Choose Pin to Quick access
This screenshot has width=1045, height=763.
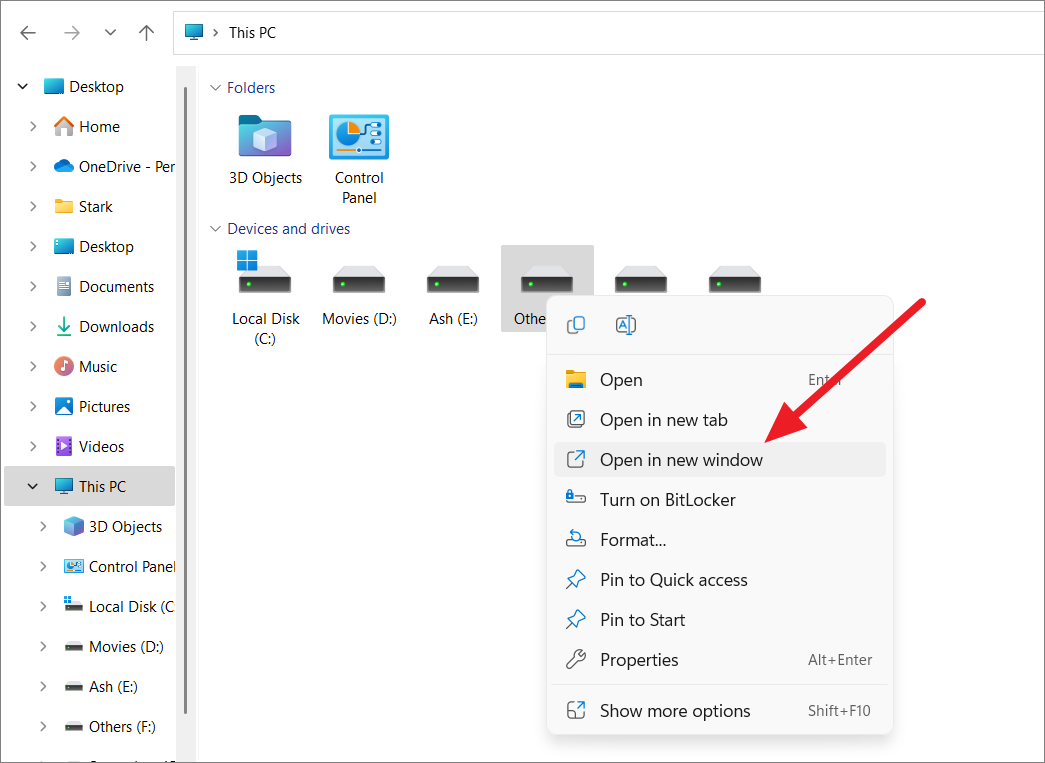[x=720, y=580]
